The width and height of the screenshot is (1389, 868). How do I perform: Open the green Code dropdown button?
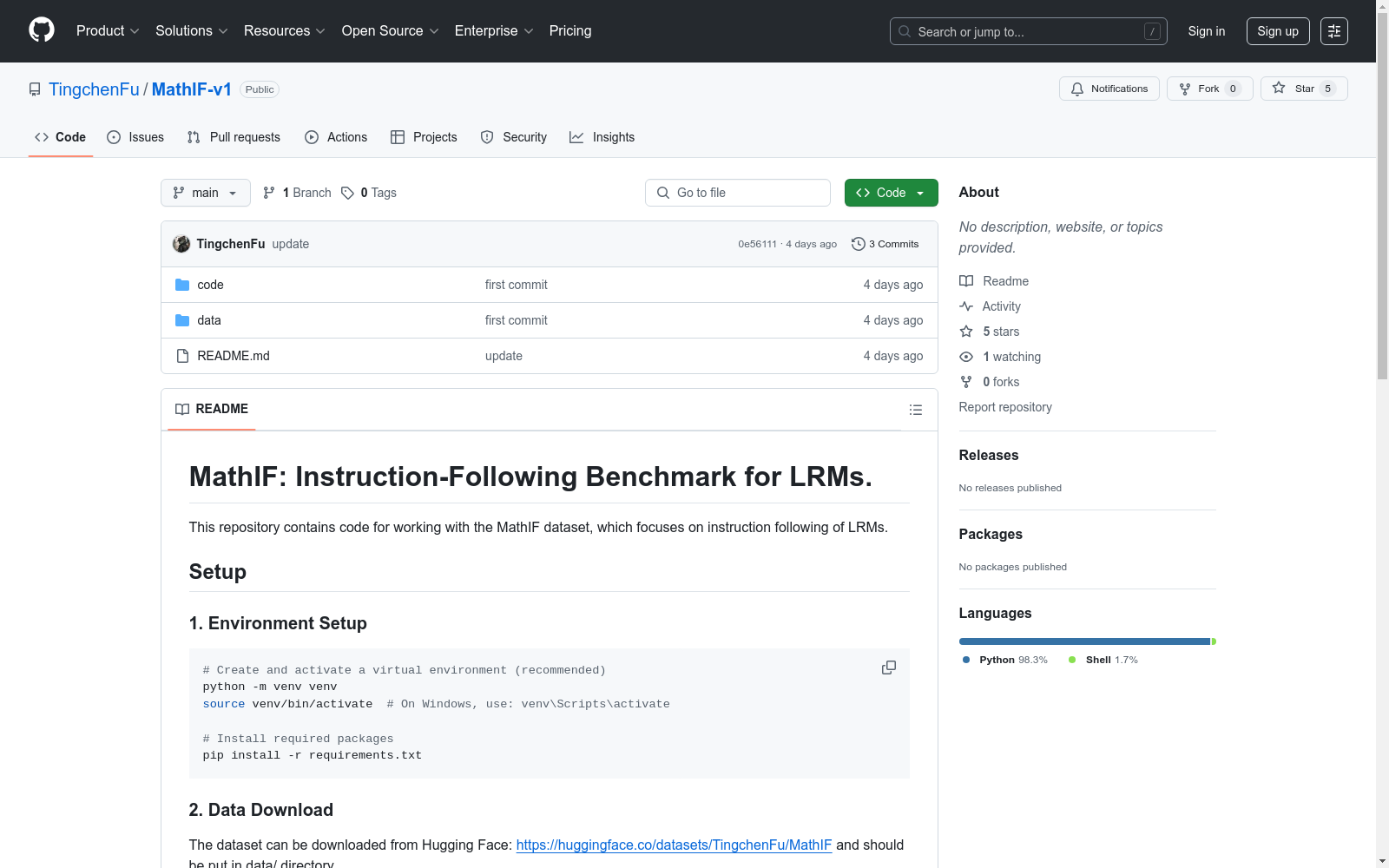[891, 193]
